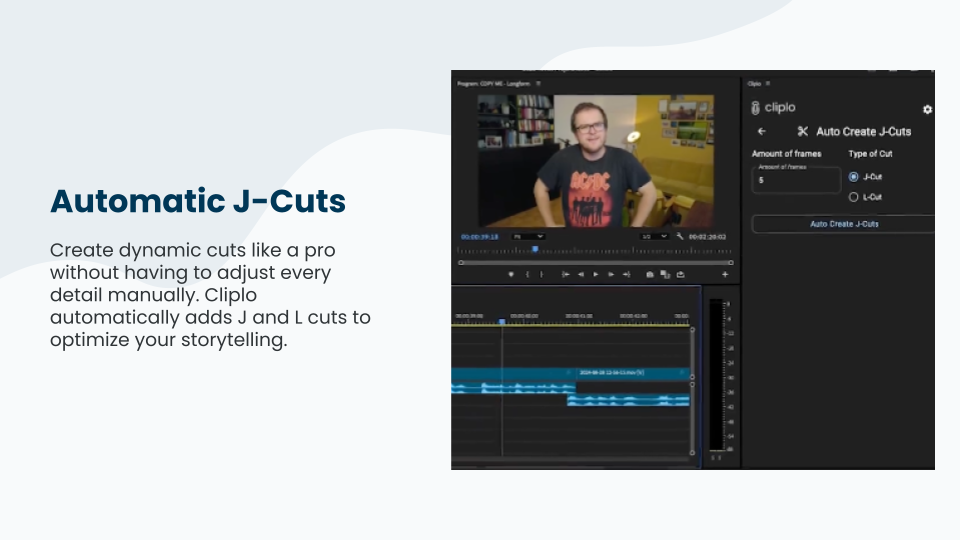Add a marker in Program monitor
Image resolution: width=960 pixels, height=540 pixels.
click(511, 275)
